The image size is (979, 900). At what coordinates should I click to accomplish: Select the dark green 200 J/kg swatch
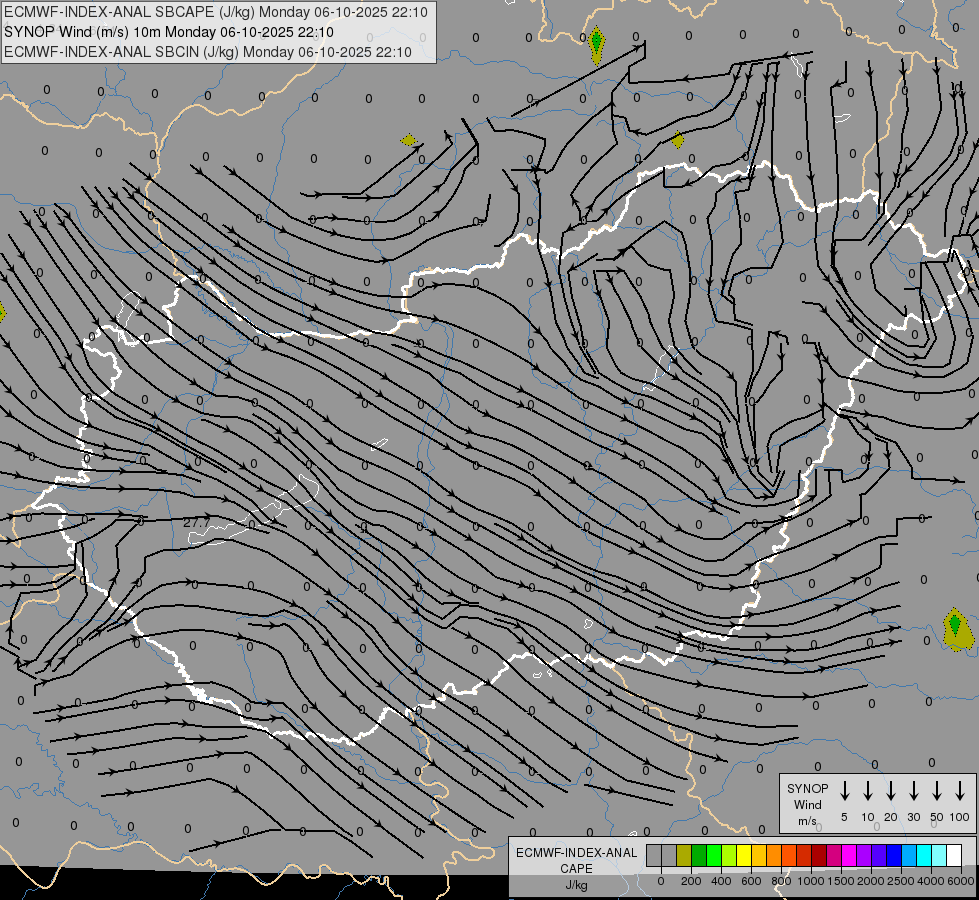(699, 855)
